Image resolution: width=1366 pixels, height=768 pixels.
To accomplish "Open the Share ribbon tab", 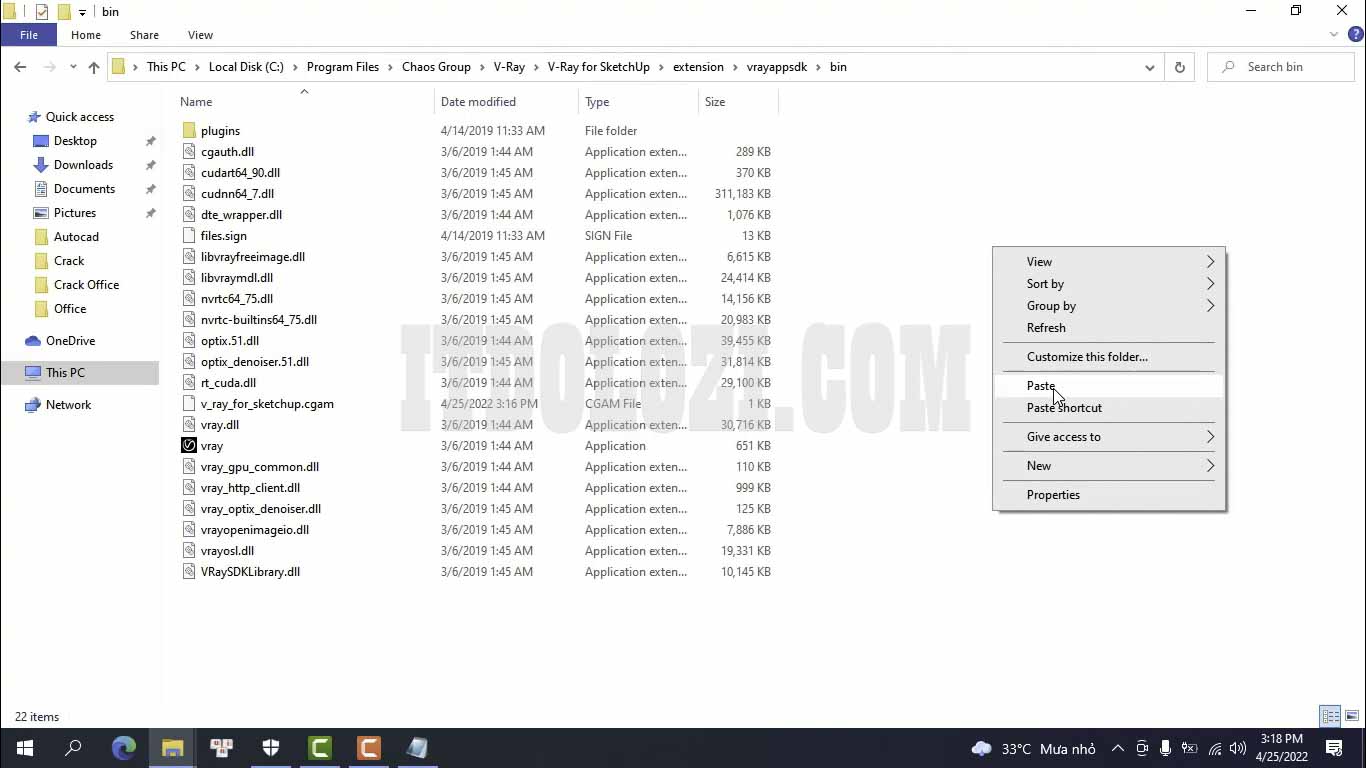I will [x=144, y=35].
